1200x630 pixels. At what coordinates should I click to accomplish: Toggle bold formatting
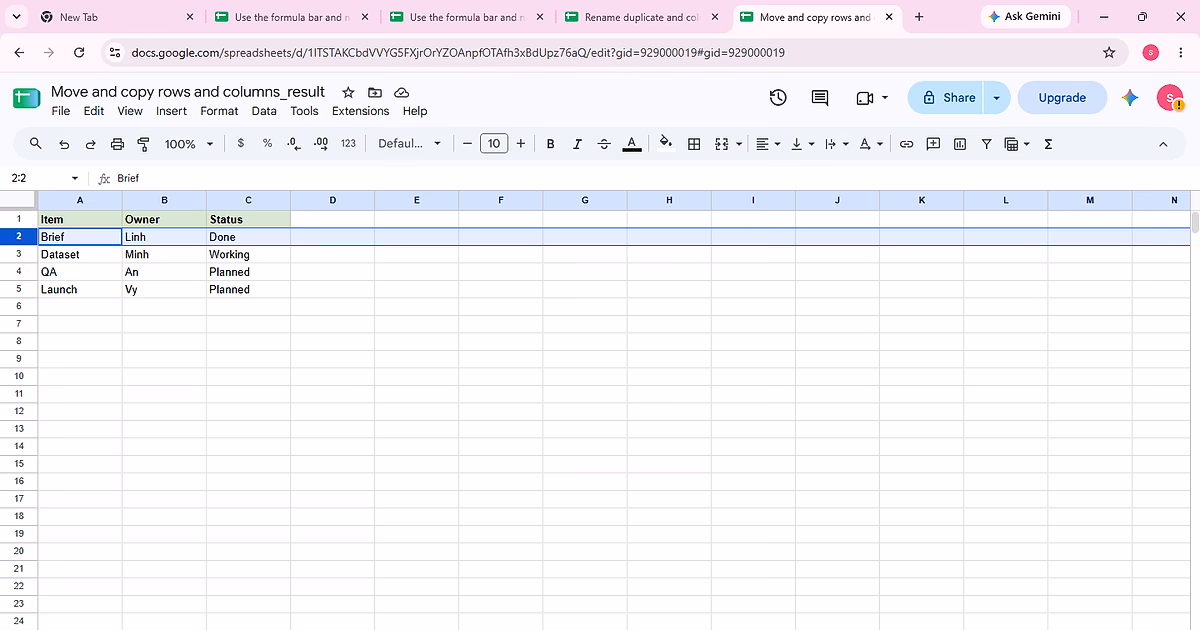[x=550, y=144]
